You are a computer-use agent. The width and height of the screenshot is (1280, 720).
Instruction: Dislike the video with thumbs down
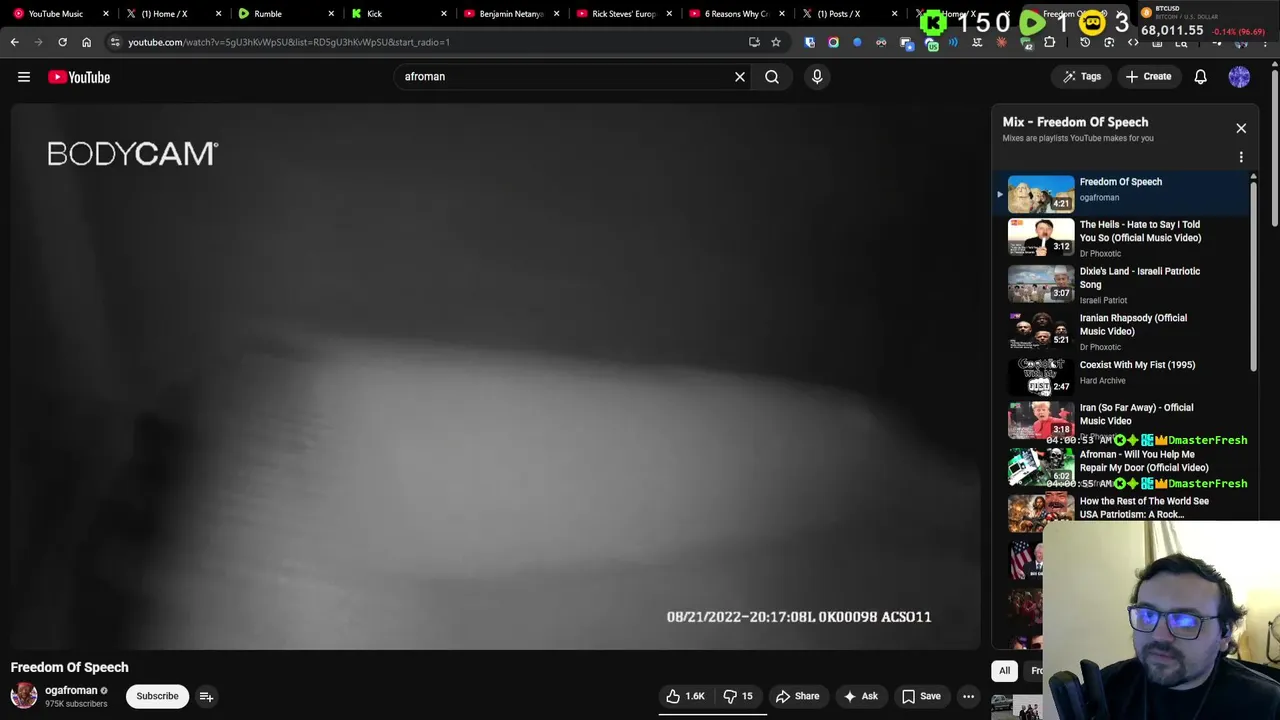pyautogui.click(x=738, y=696)
